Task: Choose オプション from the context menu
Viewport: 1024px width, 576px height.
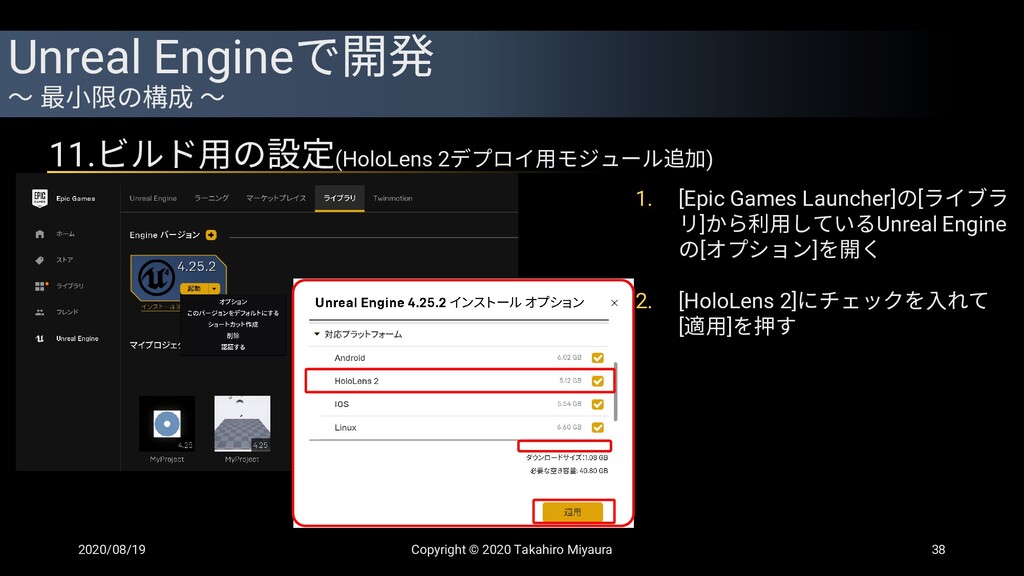Action: tap(233, 302)
